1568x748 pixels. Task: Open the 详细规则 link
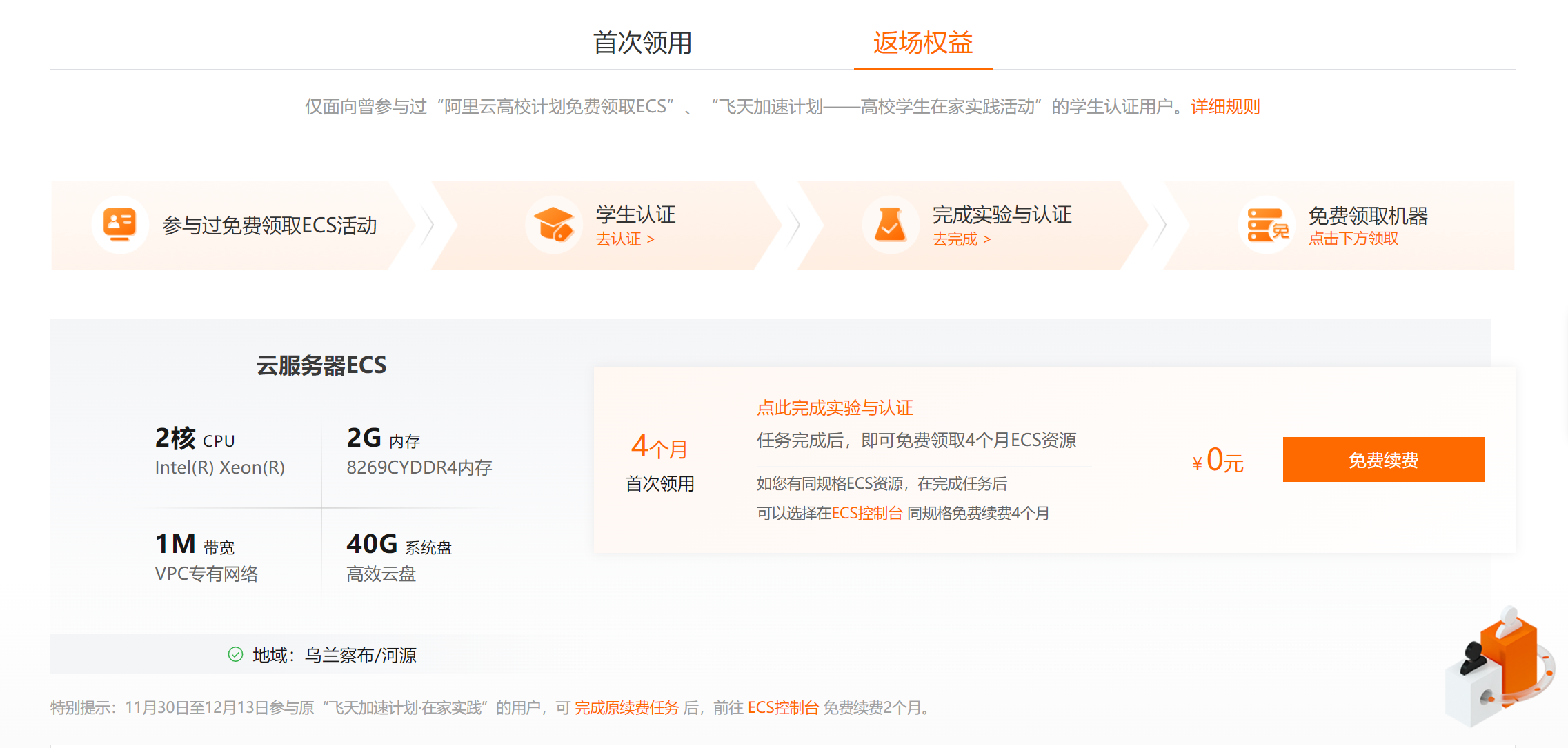1225,107
